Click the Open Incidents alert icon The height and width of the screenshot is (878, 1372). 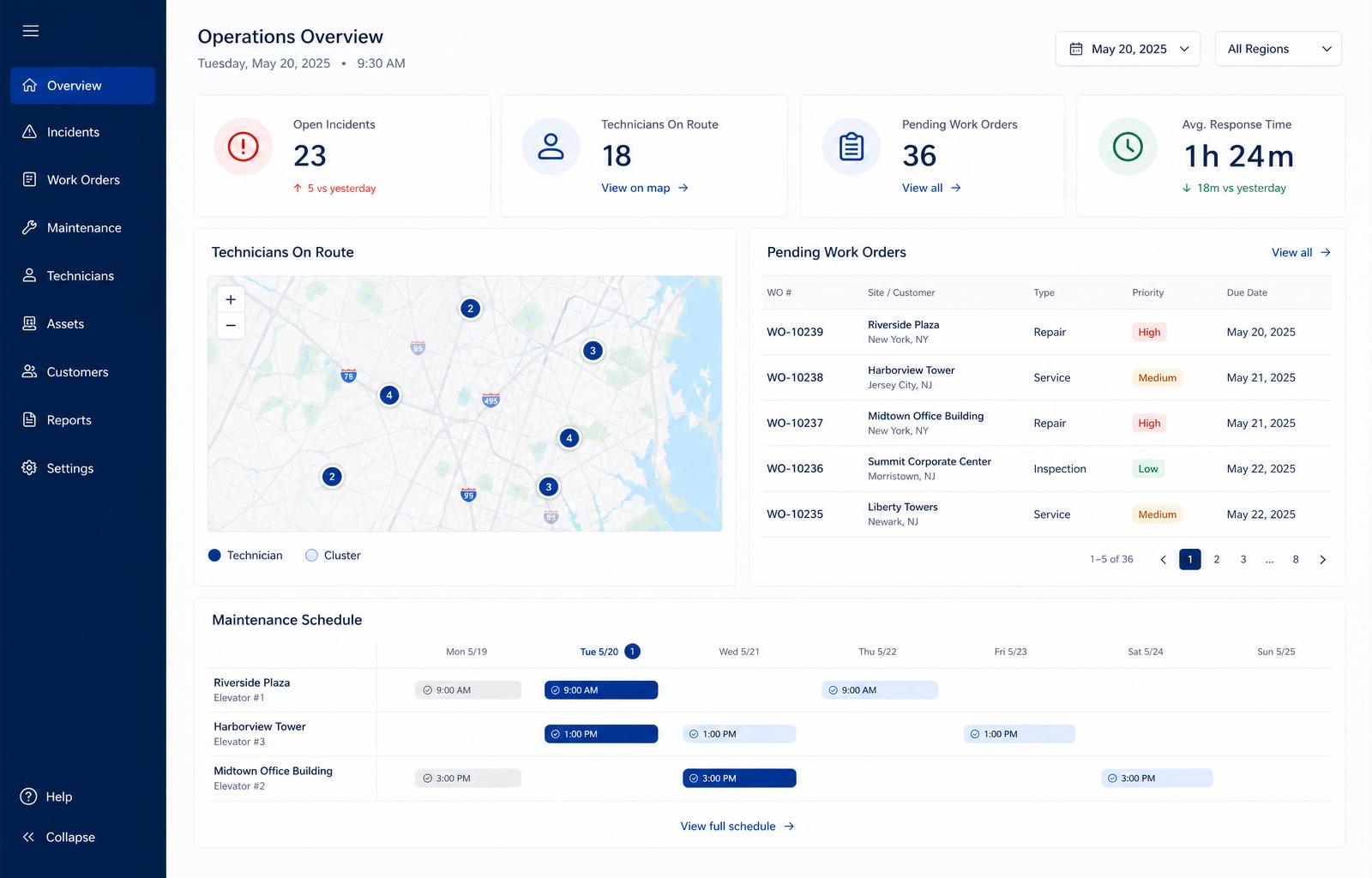[x=244, y=147]
